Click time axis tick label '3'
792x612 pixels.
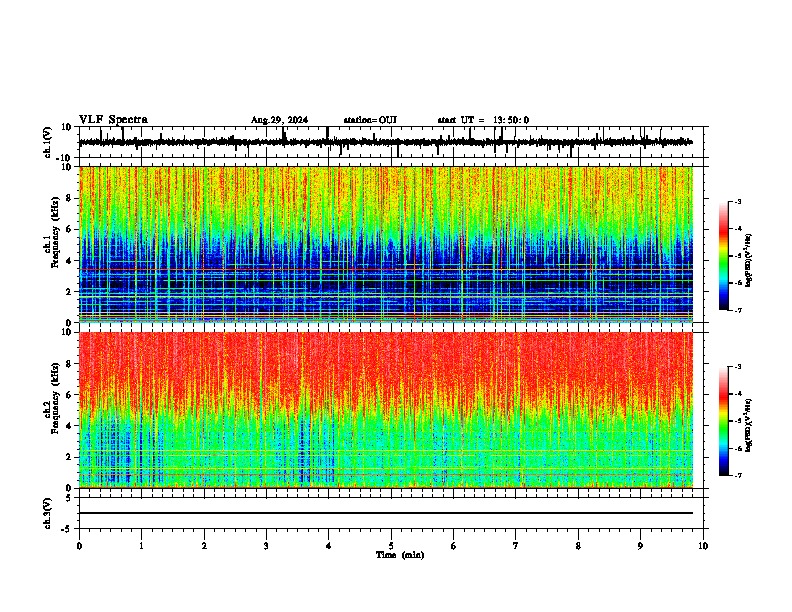click(266, 546)
